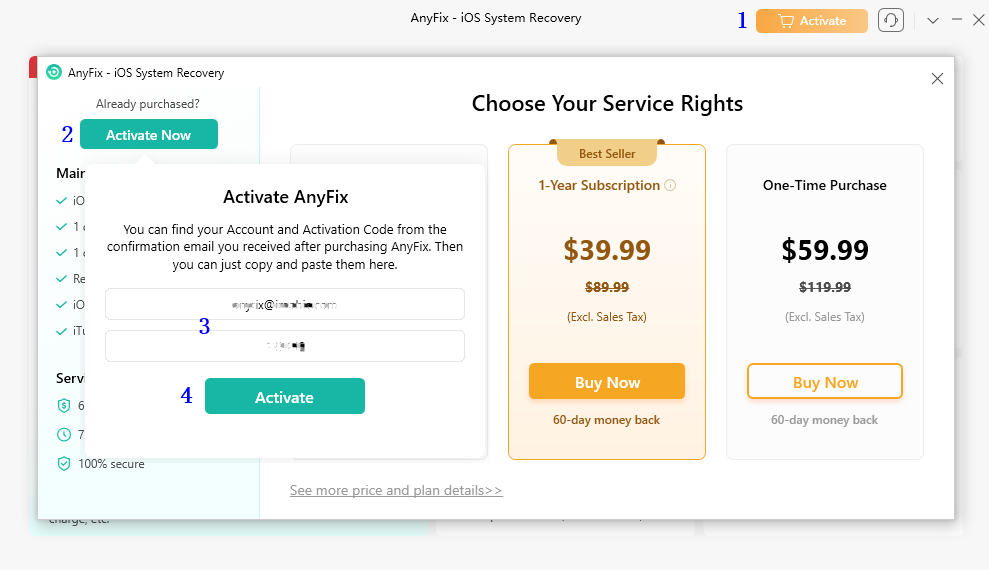
Task: Click the first checkmark feature icon
Action: tap(61, 201)
